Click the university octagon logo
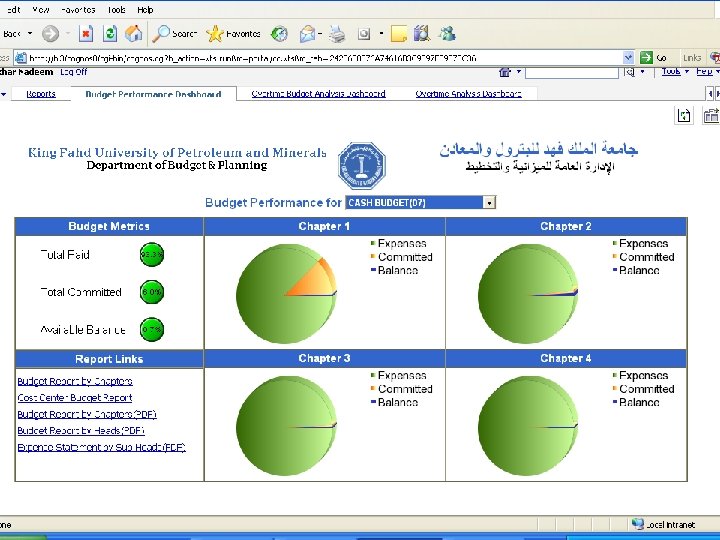 pos(362,166)
